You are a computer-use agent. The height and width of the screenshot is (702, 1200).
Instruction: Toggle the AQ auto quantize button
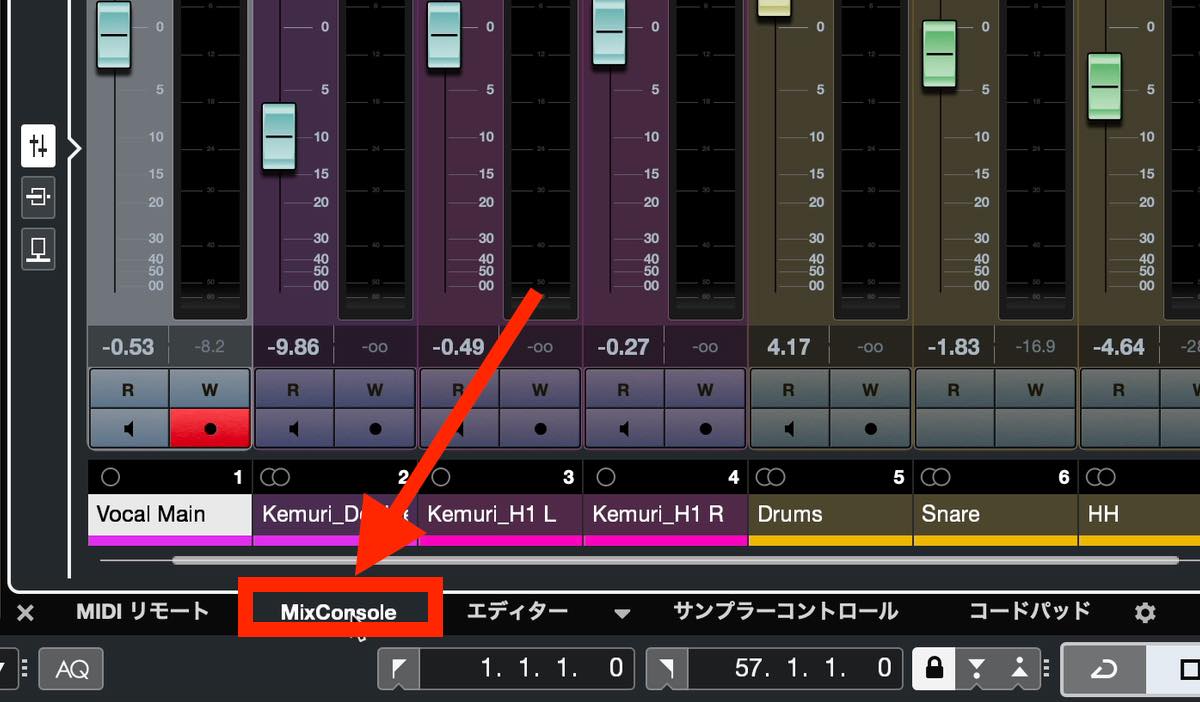pos(71,668)
